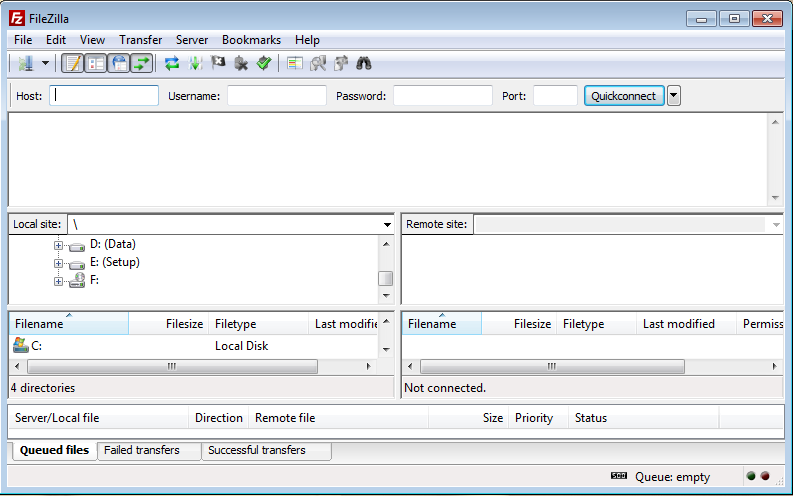This screenshot has height=496, width=793.
Task: Open the Edit menu
Action: [56, 40]
